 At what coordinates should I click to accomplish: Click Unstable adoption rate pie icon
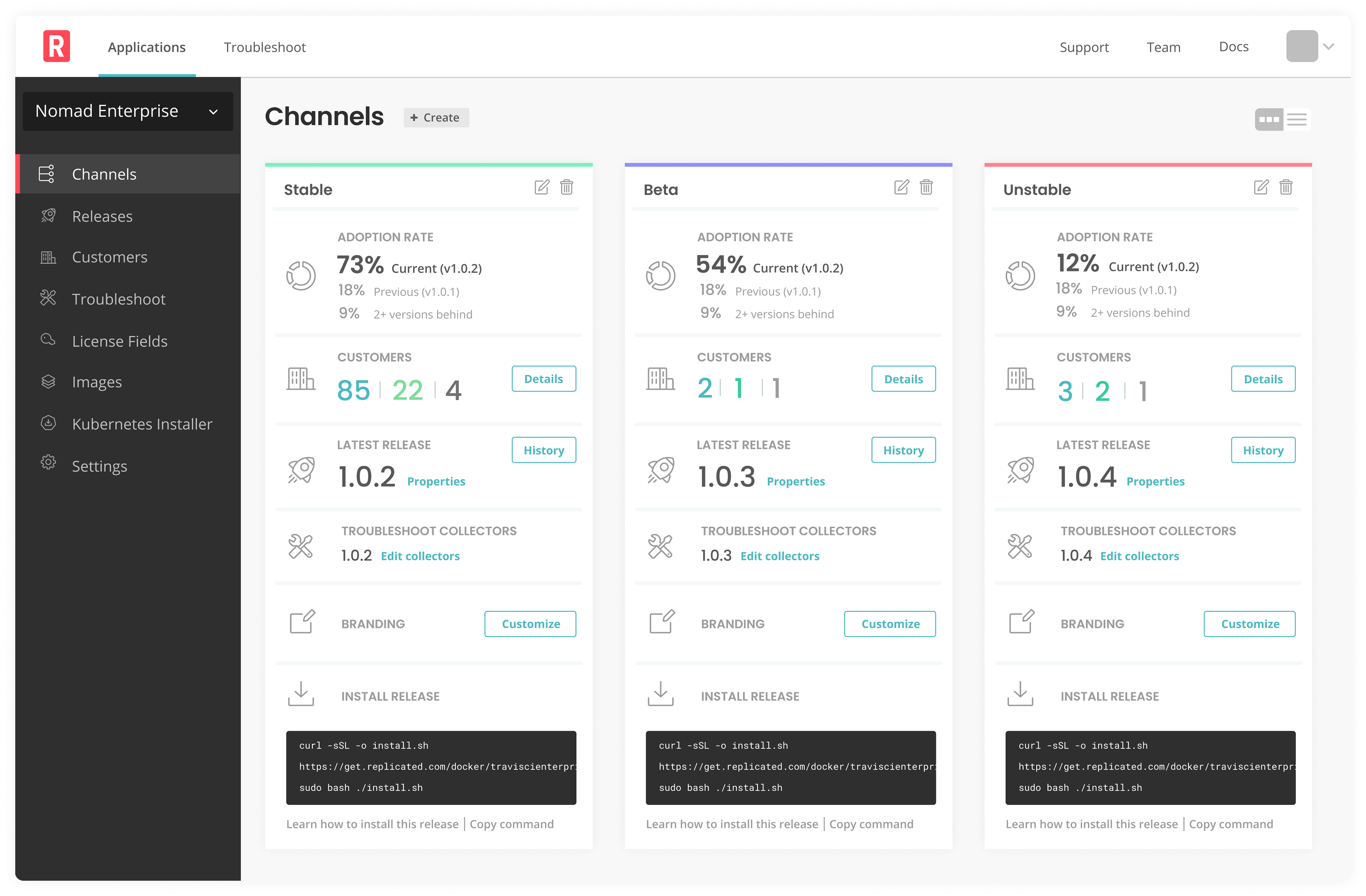click(1021, 276)
